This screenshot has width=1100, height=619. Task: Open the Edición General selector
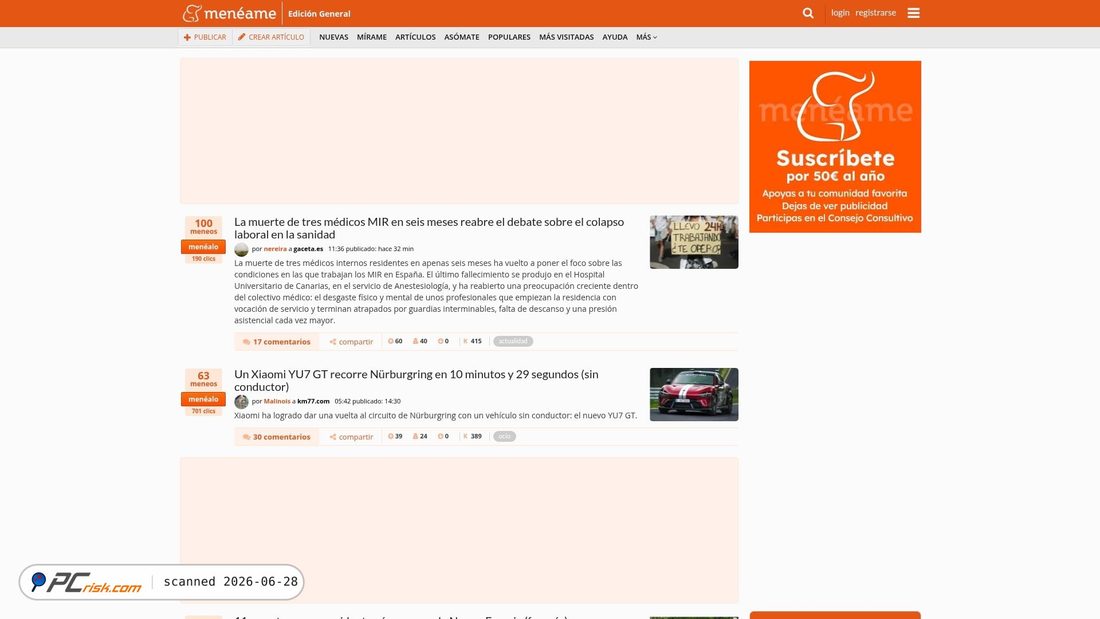(319, 13)
